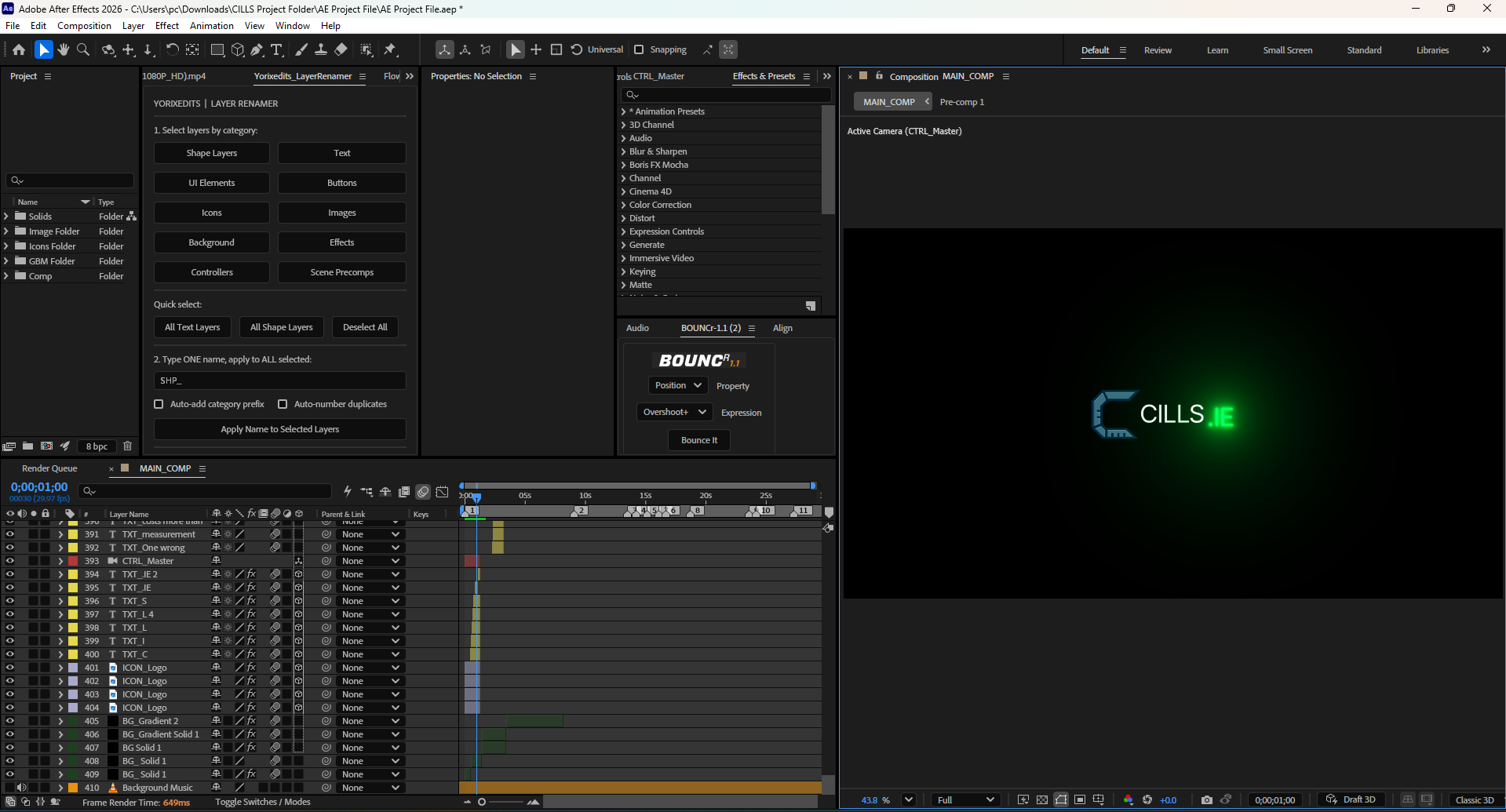
Task: Select the Pen tool
Action: click(x=257, y=49)
